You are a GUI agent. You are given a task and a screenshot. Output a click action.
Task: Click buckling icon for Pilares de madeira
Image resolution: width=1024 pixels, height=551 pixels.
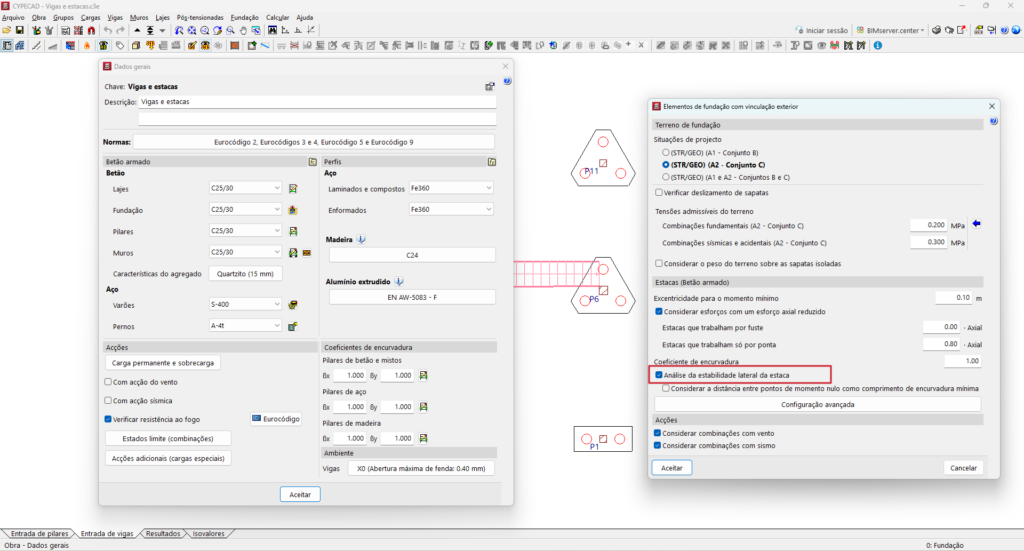pos(423,439)
